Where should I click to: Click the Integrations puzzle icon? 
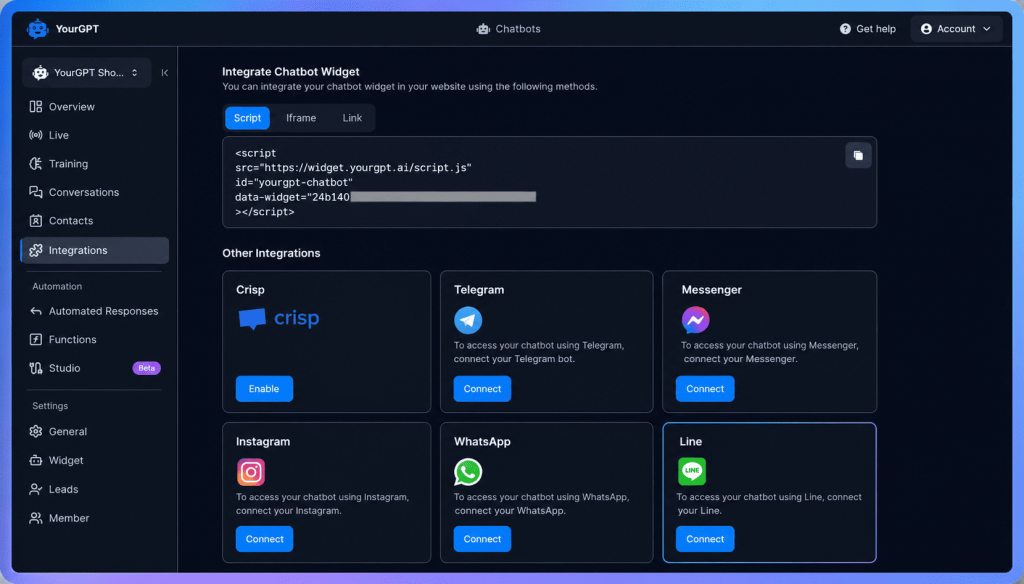point(36,250)
